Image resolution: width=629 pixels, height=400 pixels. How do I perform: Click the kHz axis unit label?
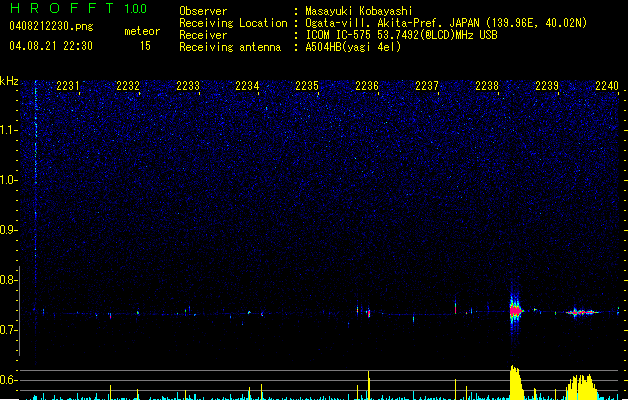9,81
